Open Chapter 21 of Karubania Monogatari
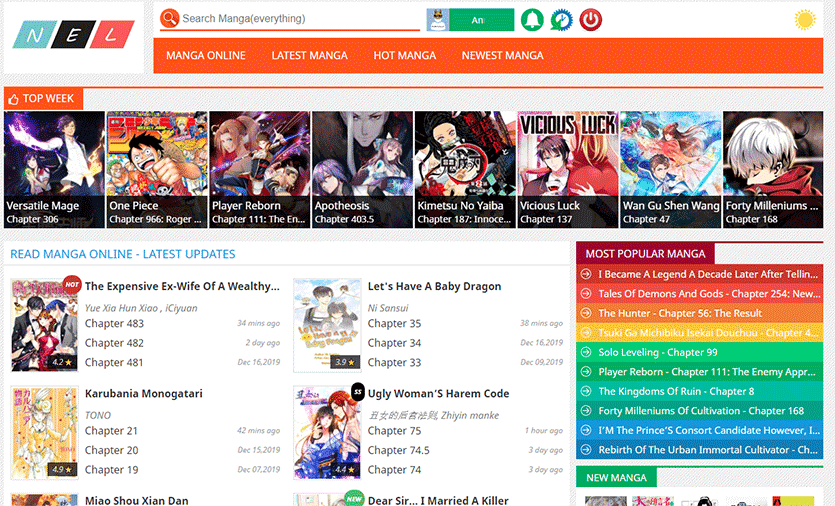 click(x=111, y=430)
